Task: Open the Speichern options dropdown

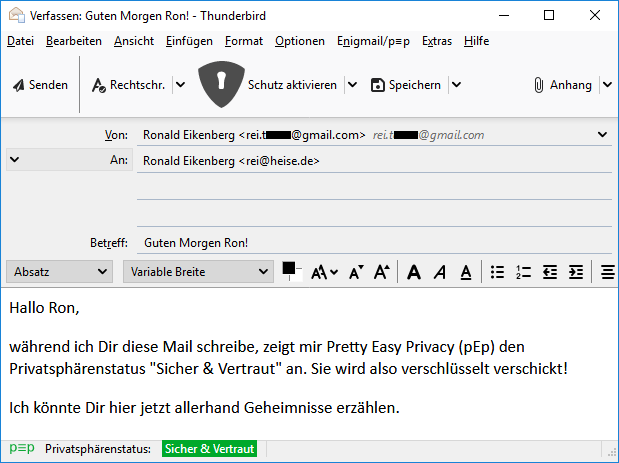Action: [456, 85]
